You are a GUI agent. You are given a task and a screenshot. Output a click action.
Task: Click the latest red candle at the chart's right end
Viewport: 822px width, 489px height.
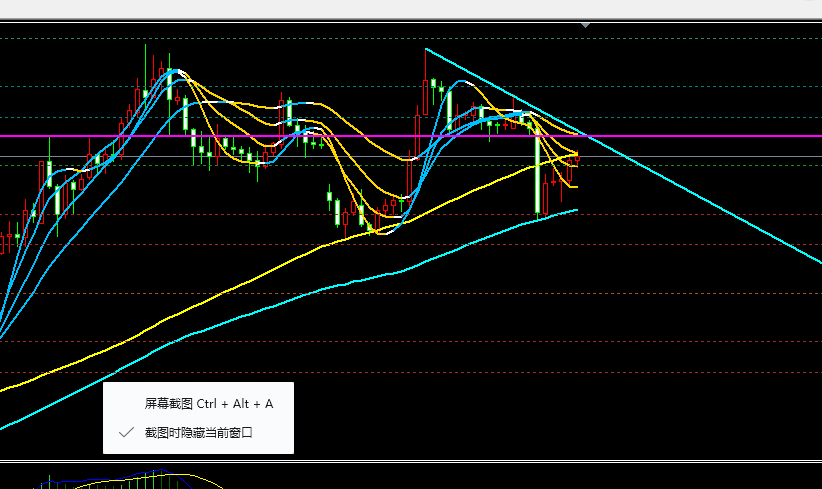(577, 158)
